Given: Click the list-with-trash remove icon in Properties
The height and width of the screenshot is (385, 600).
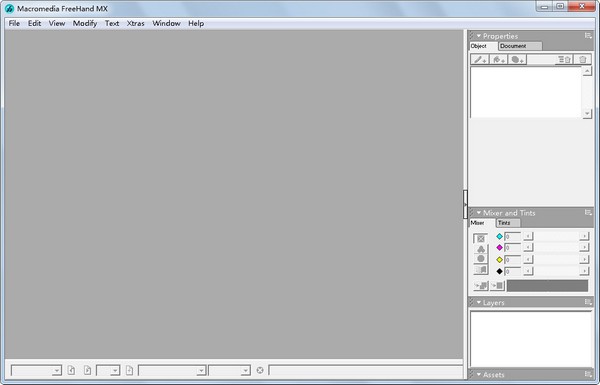Looking at the screenshot, I should tap(564, 59).
